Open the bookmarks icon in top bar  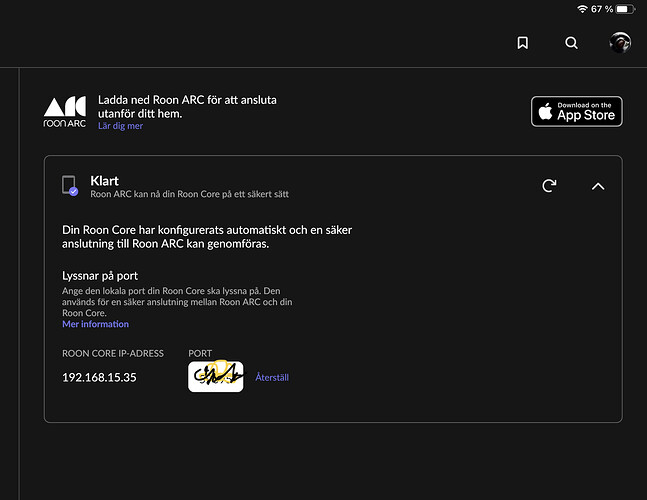tap(522, 42)
